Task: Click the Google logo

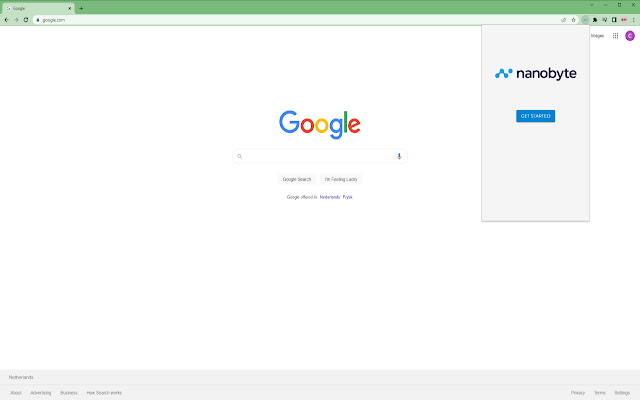Action: [x=320, y=124]
